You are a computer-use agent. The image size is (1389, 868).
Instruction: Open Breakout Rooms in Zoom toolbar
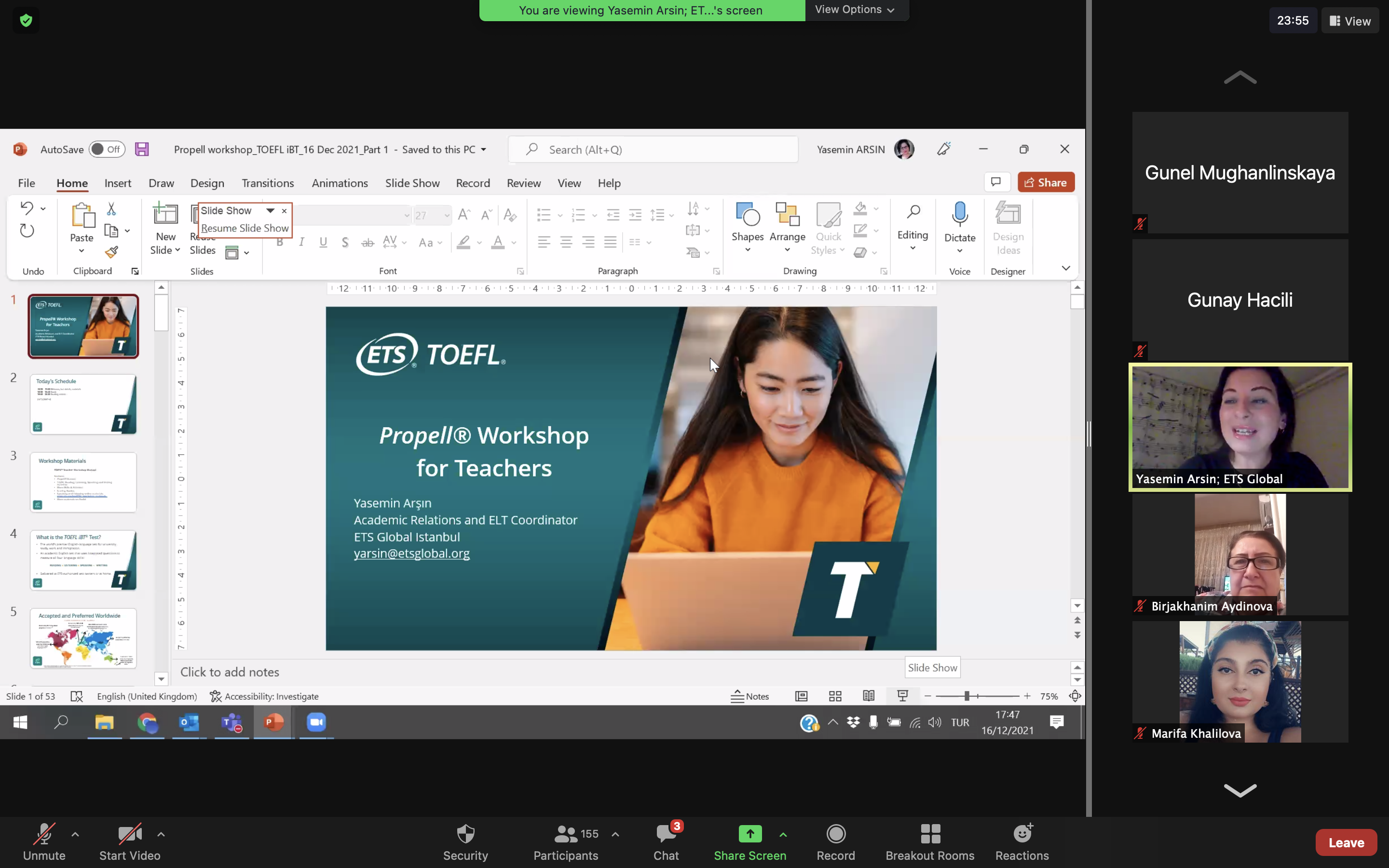coord(930,841)
